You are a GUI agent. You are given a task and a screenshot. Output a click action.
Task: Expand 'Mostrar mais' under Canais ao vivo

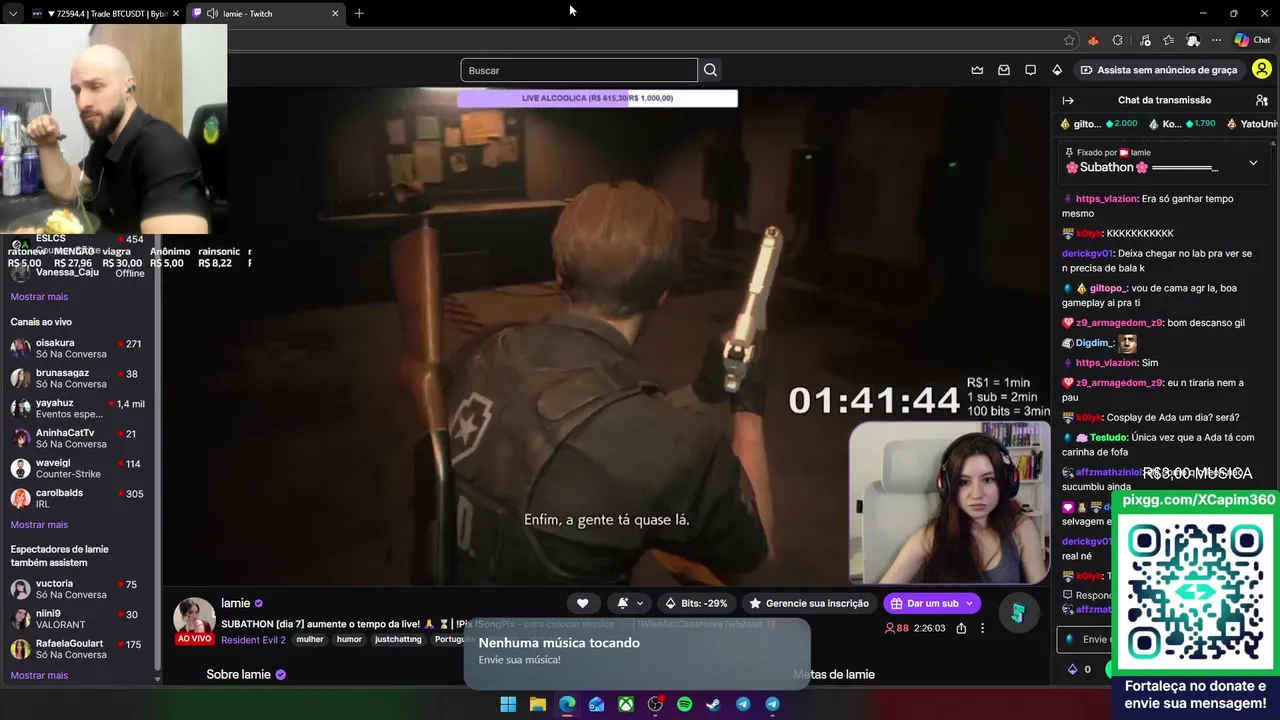tap(39, 525)
